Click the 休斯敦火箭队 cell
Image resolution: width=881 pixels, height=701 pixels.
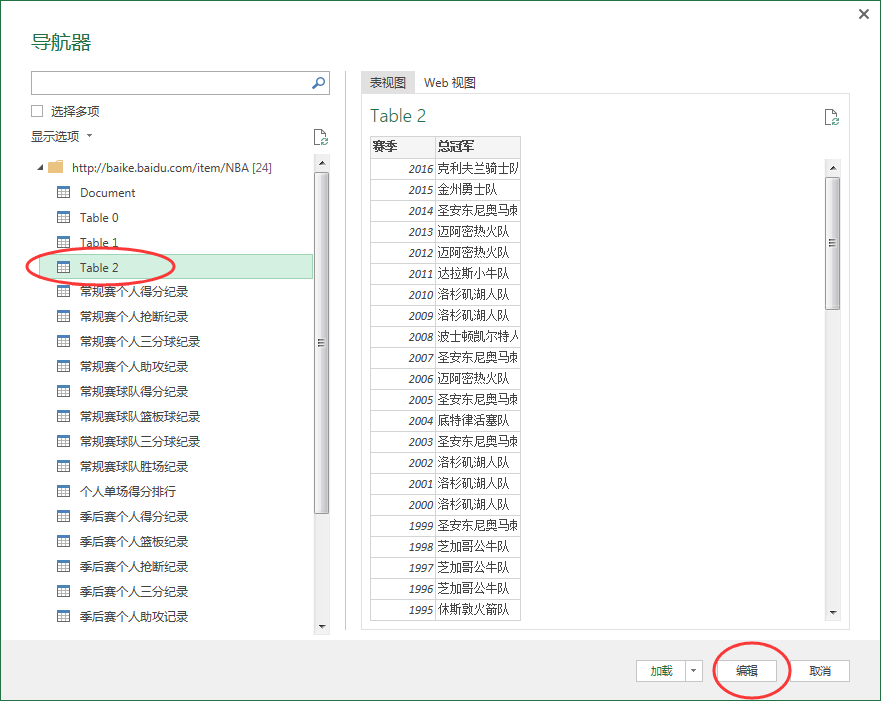coord(478,609)
